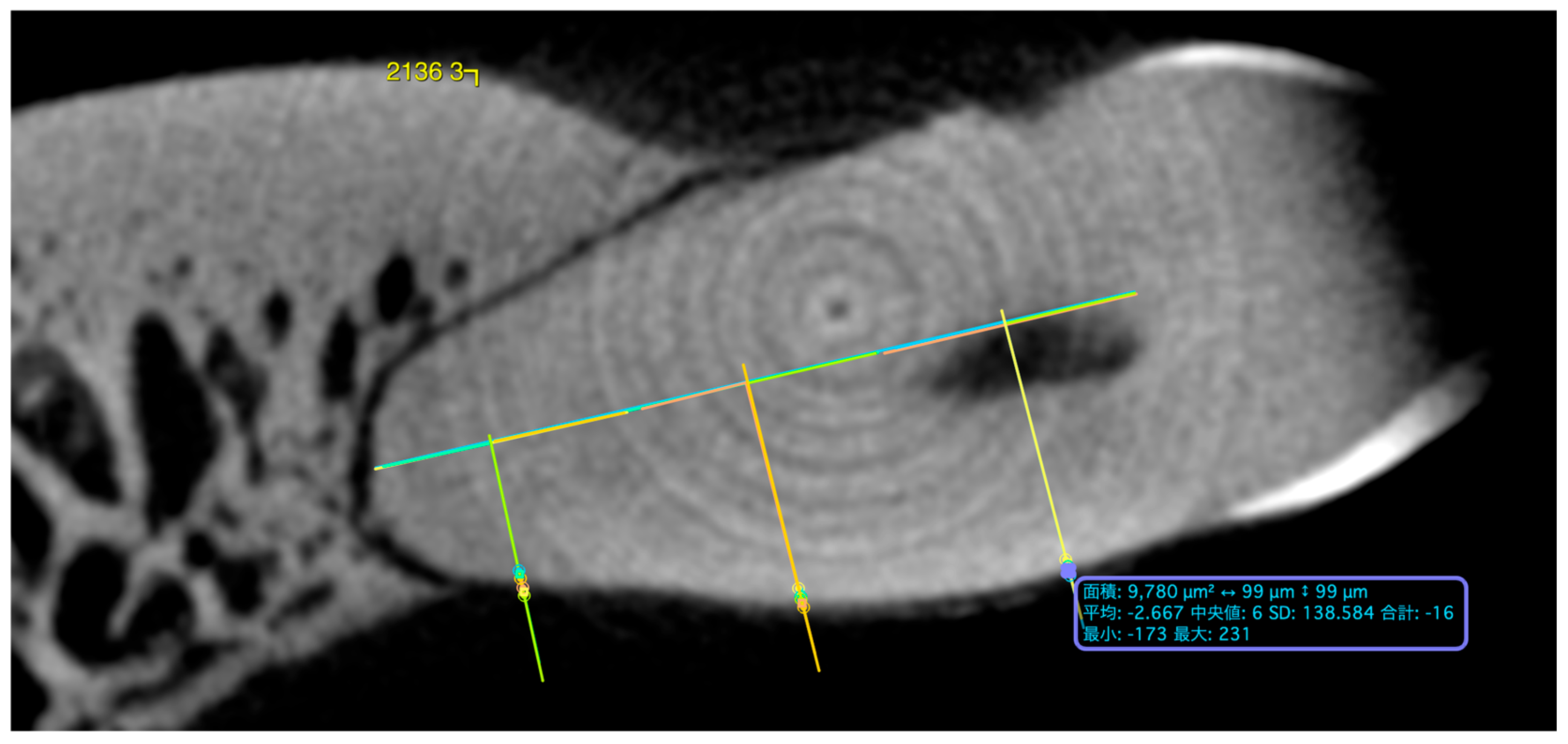
Task: Click the yellow and baseline intersection point
Action: point(1004,324)
